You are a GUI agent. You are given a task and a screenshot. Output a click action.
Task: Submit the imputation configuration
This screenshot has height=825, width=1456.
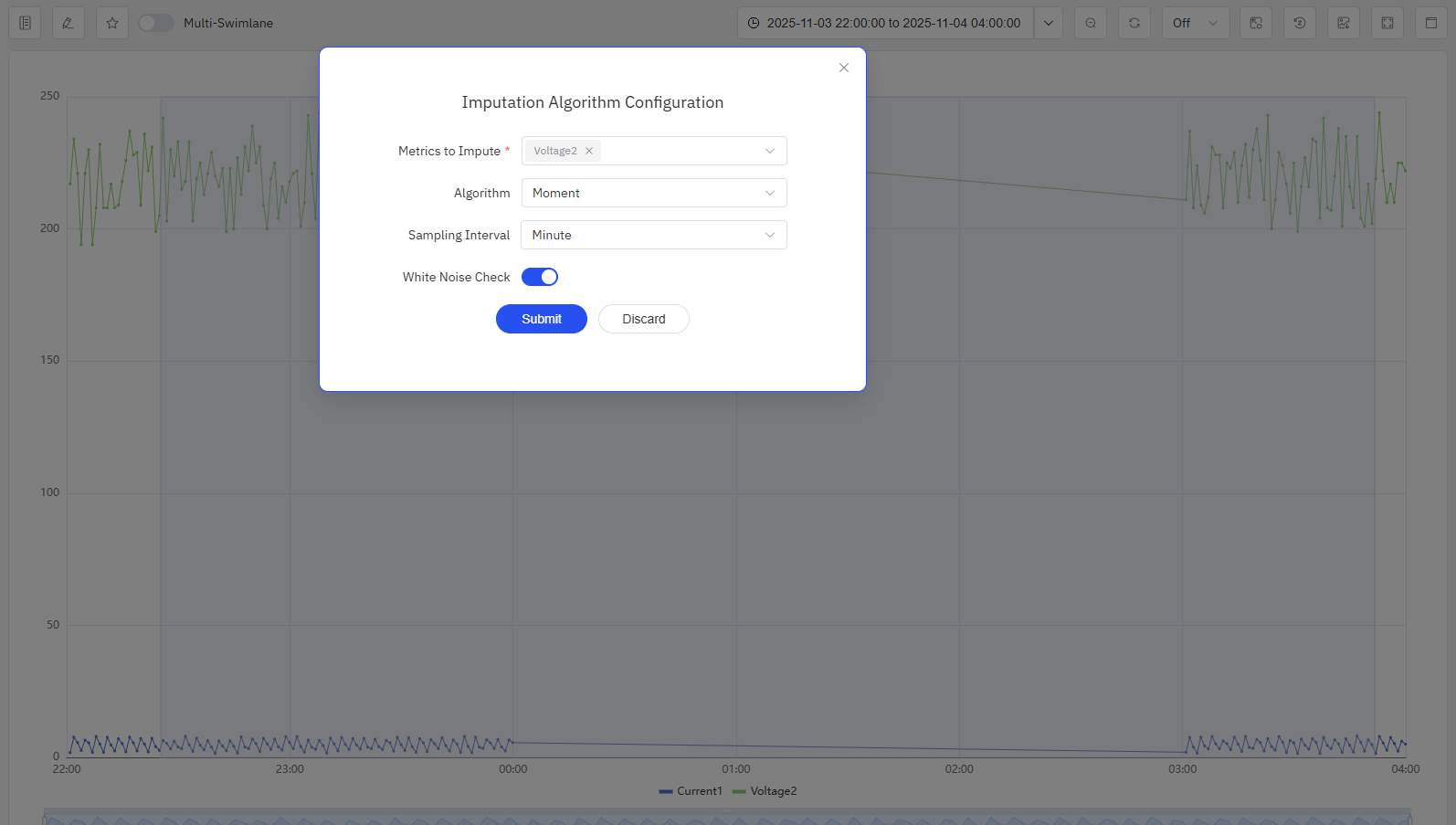(x=541, y=319)
